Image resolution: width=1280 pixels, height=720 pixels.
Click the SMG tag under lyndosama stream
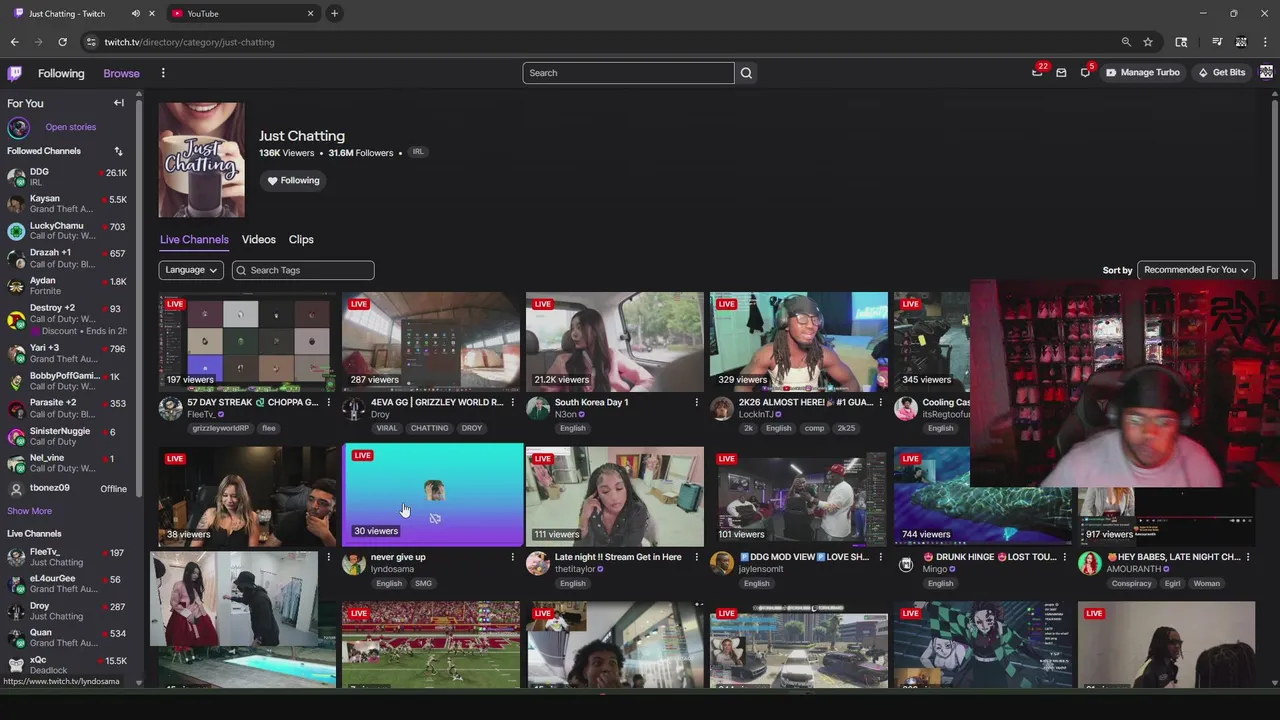click(423, 583)
